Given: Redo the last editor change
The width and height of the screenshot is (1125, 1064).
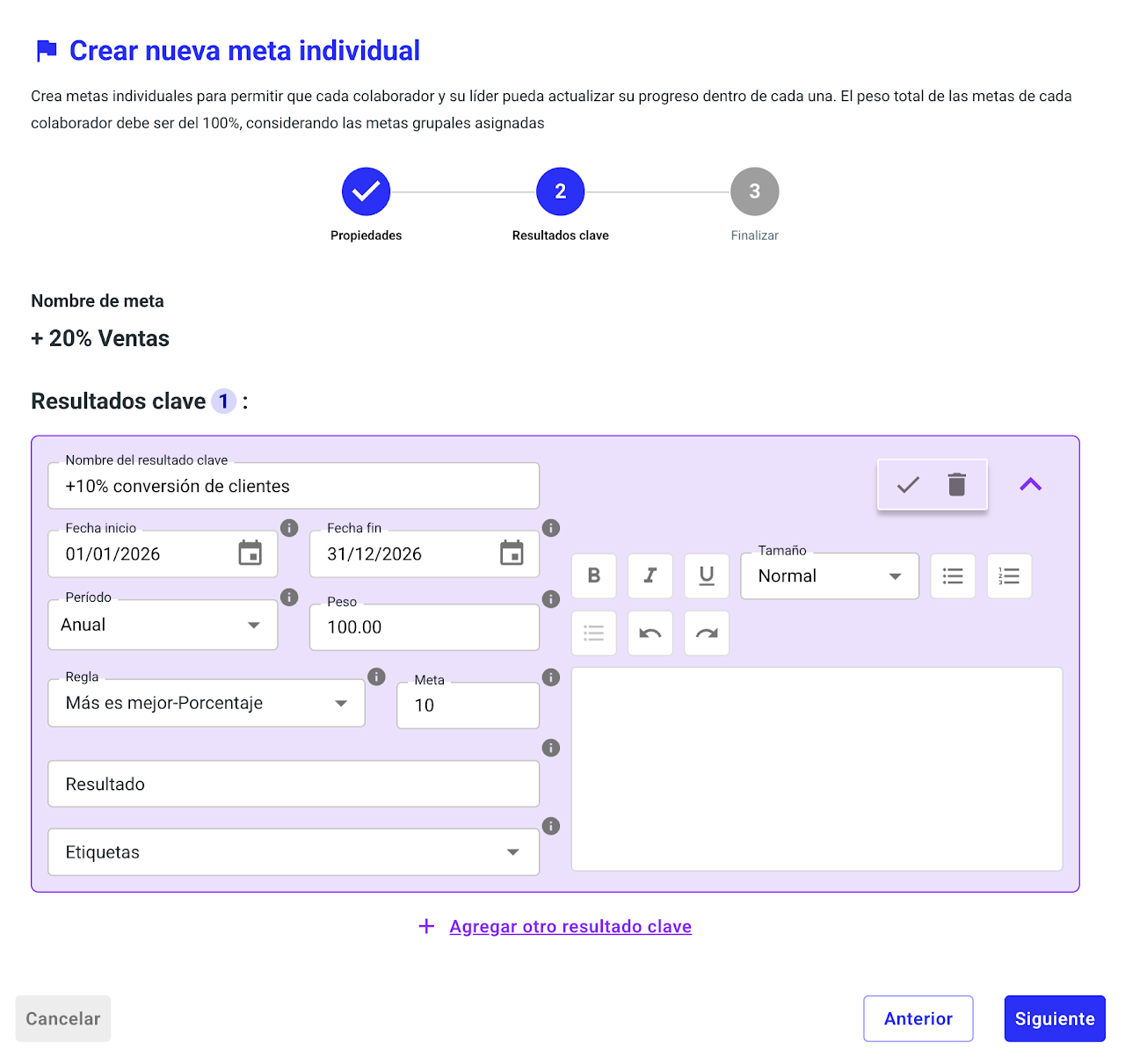Looking at the screenshot, I should click(x=707, y=633).
